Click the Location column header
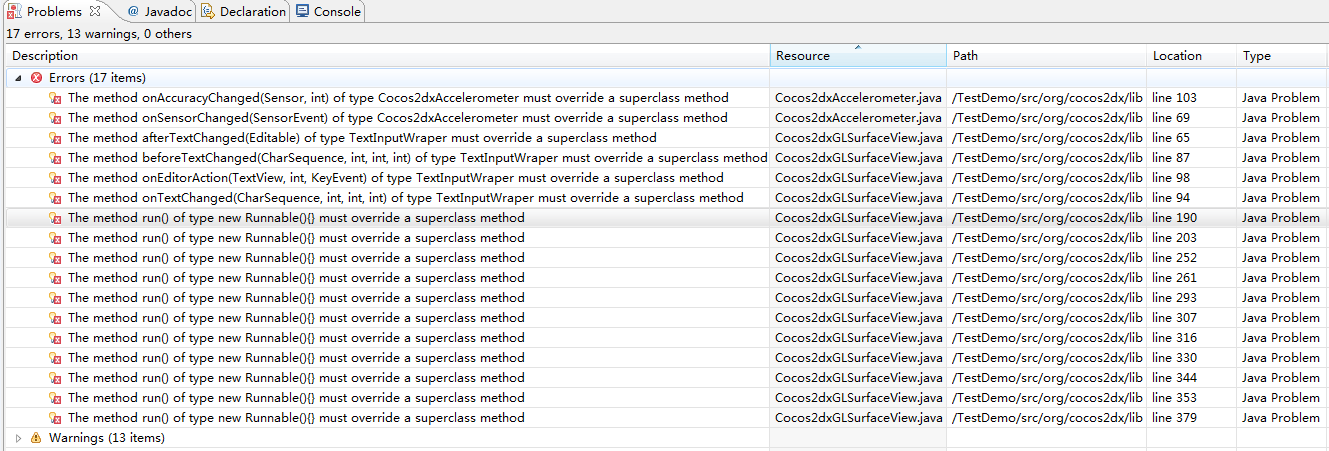 (x=1177, y=56)
